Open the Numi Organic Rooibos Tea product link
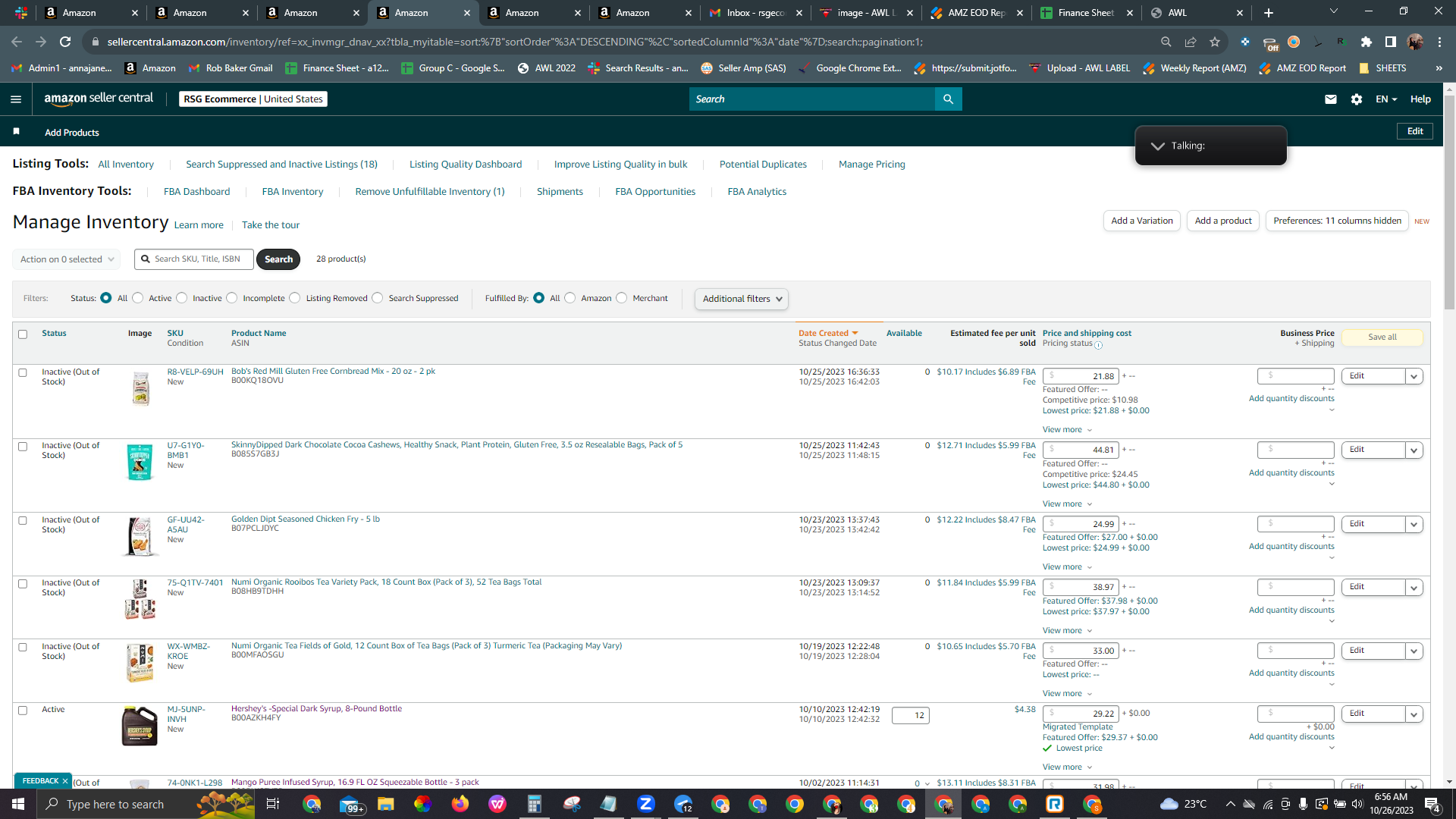This screenshot has width=1456, height=819. click(386, 582)
